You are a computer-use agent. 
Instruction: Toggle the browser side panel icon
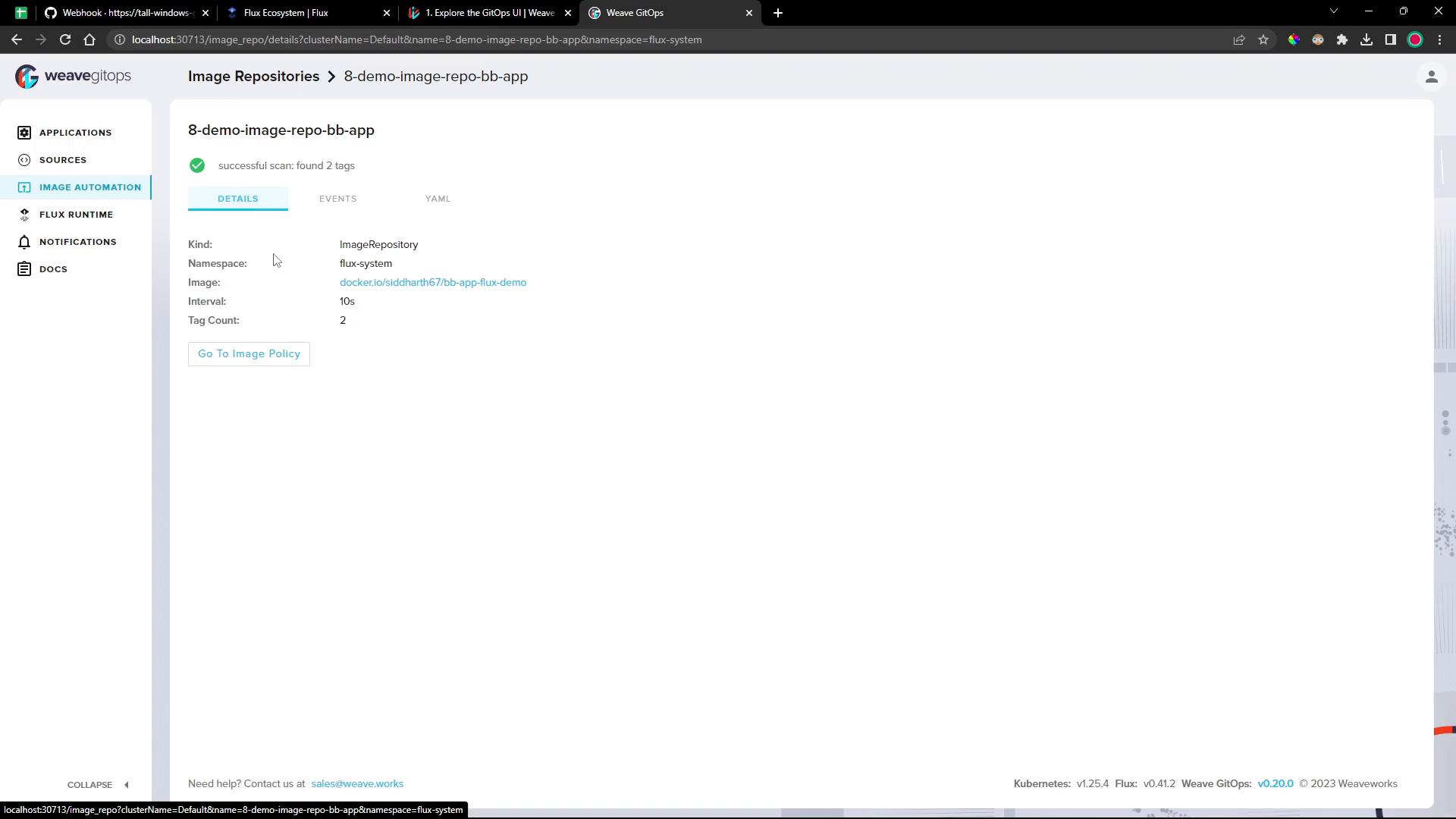point(1391,39)
